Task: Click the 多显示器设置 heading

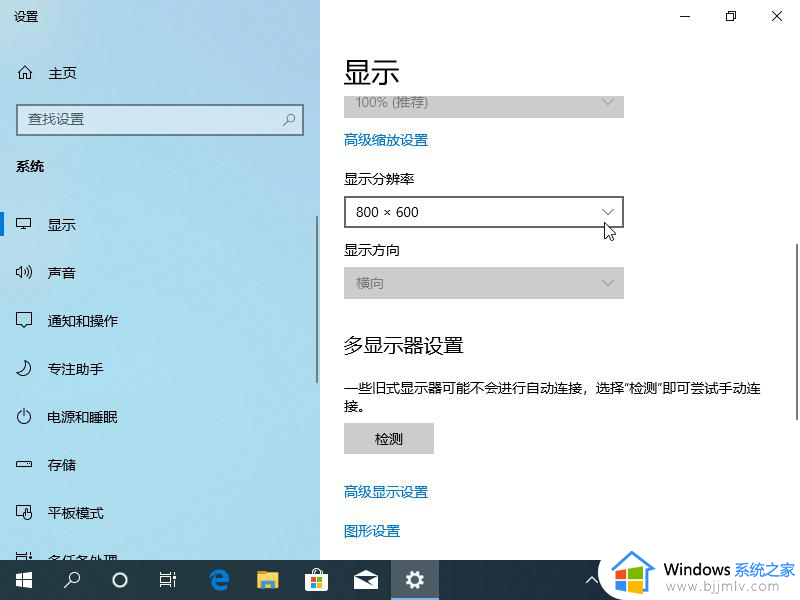Action: [x=404, y=345]
